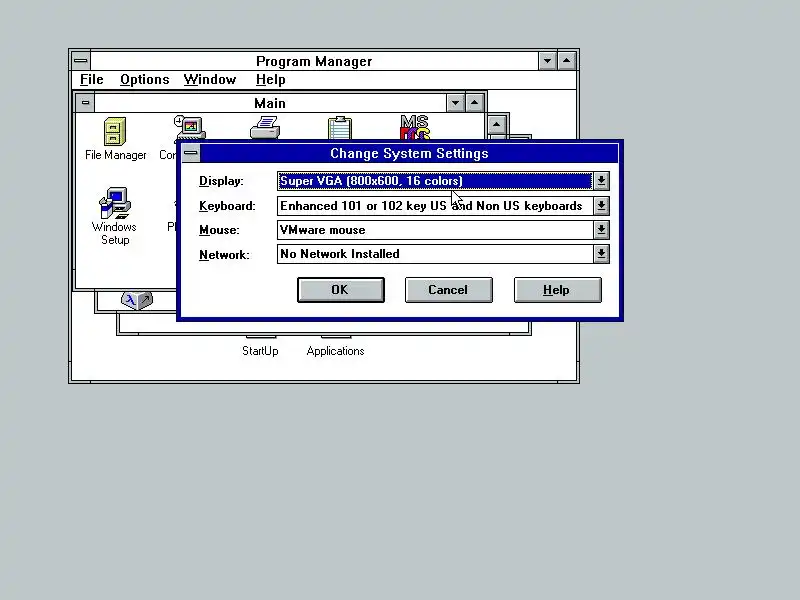
Task: Click the scroll up arrow behind the Main window
Action: coord(496,124)
